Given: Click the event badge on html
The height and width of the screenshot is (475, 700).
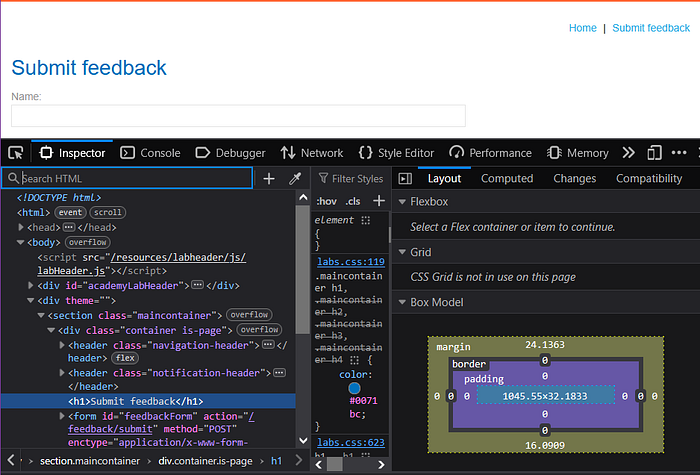Looking at the screenshot, I should pyautogui.click(x=71, y=212).
